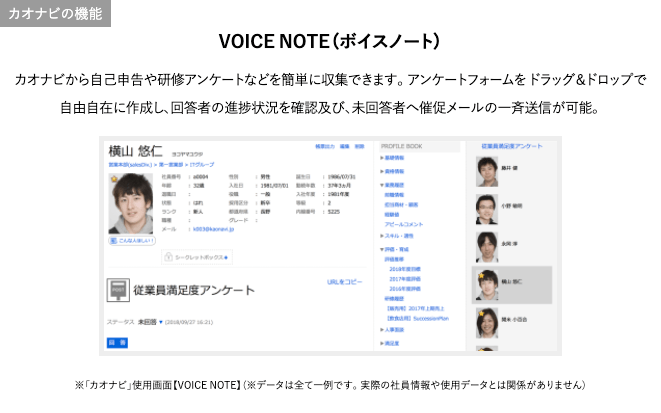Open ITグループ breadcrumb link
The height and width of the screenshot is (413, 661).
point(202,165)
